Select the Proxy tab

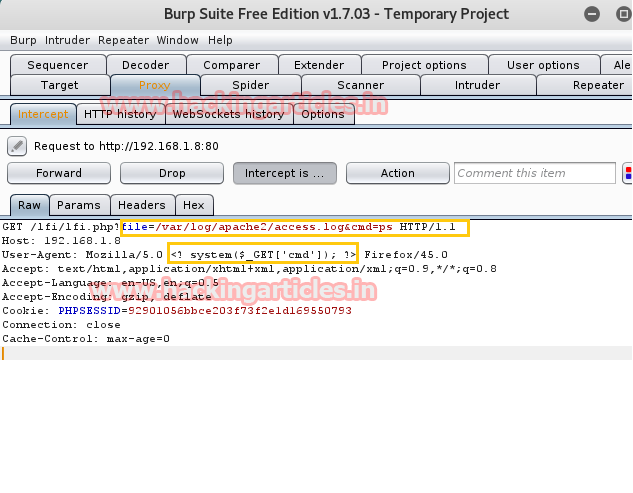[x=155, y=85]
